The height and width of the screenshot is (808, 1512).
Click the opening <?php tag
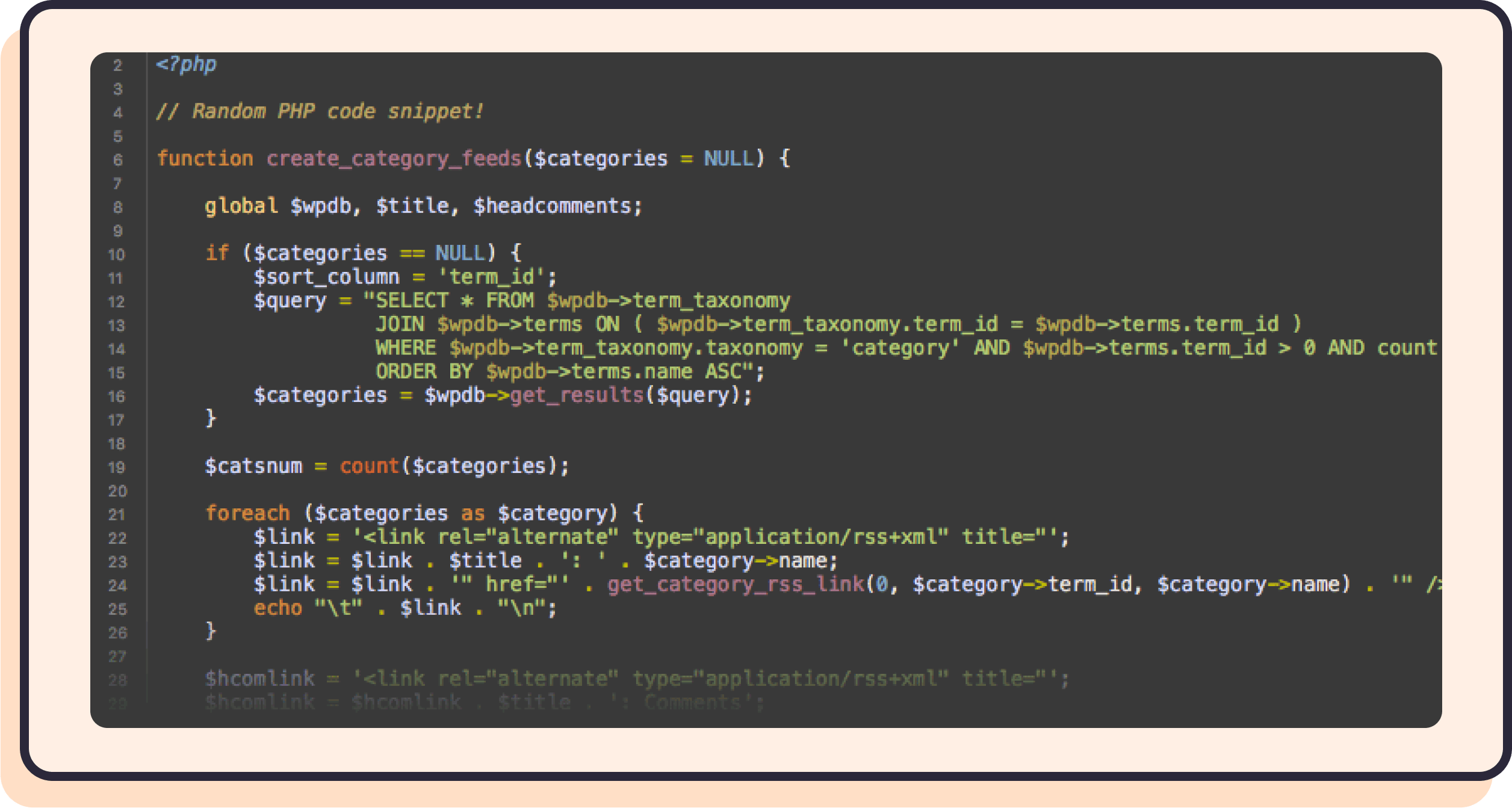pyautogui.click(x=186, y=64)
